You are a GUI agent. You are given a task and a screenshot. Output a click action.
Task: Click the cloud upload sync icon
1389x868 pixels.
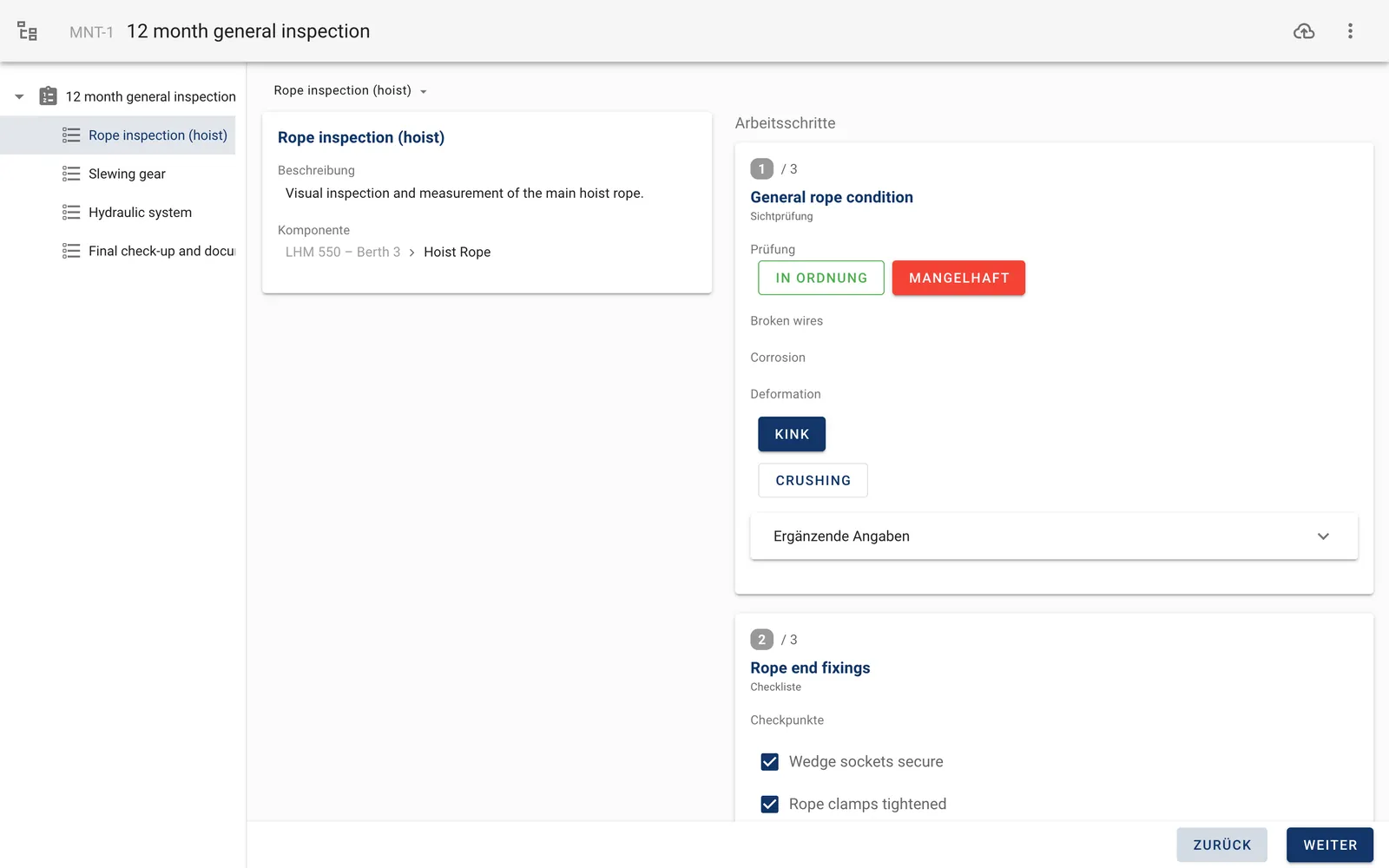coord(1304,31)
